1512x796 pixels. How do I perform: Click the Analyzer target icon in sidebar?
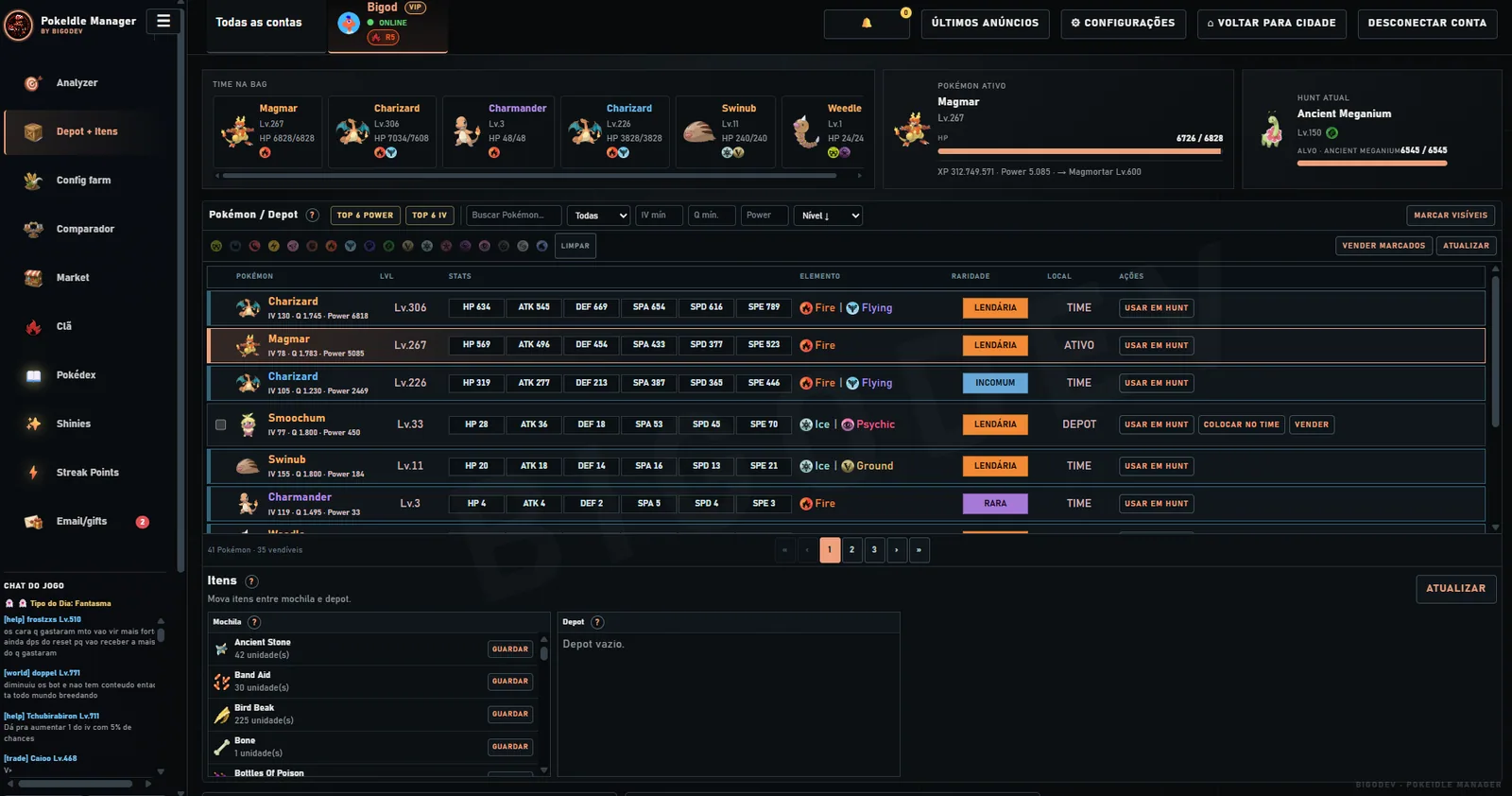click(33, 83)
